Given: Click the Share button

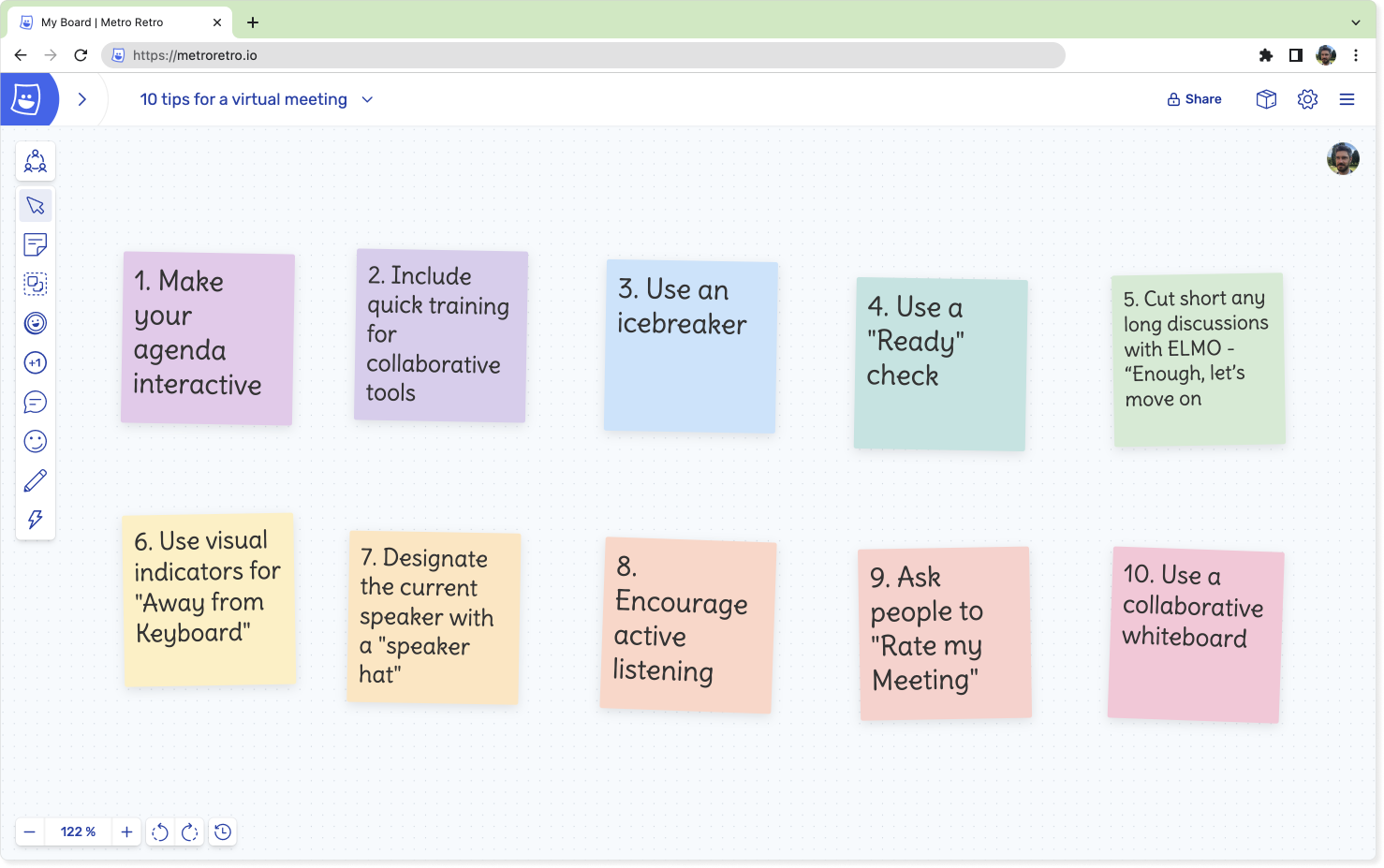Looking at the screenshot, I should pyautogui.click(x=1194, y=99).
